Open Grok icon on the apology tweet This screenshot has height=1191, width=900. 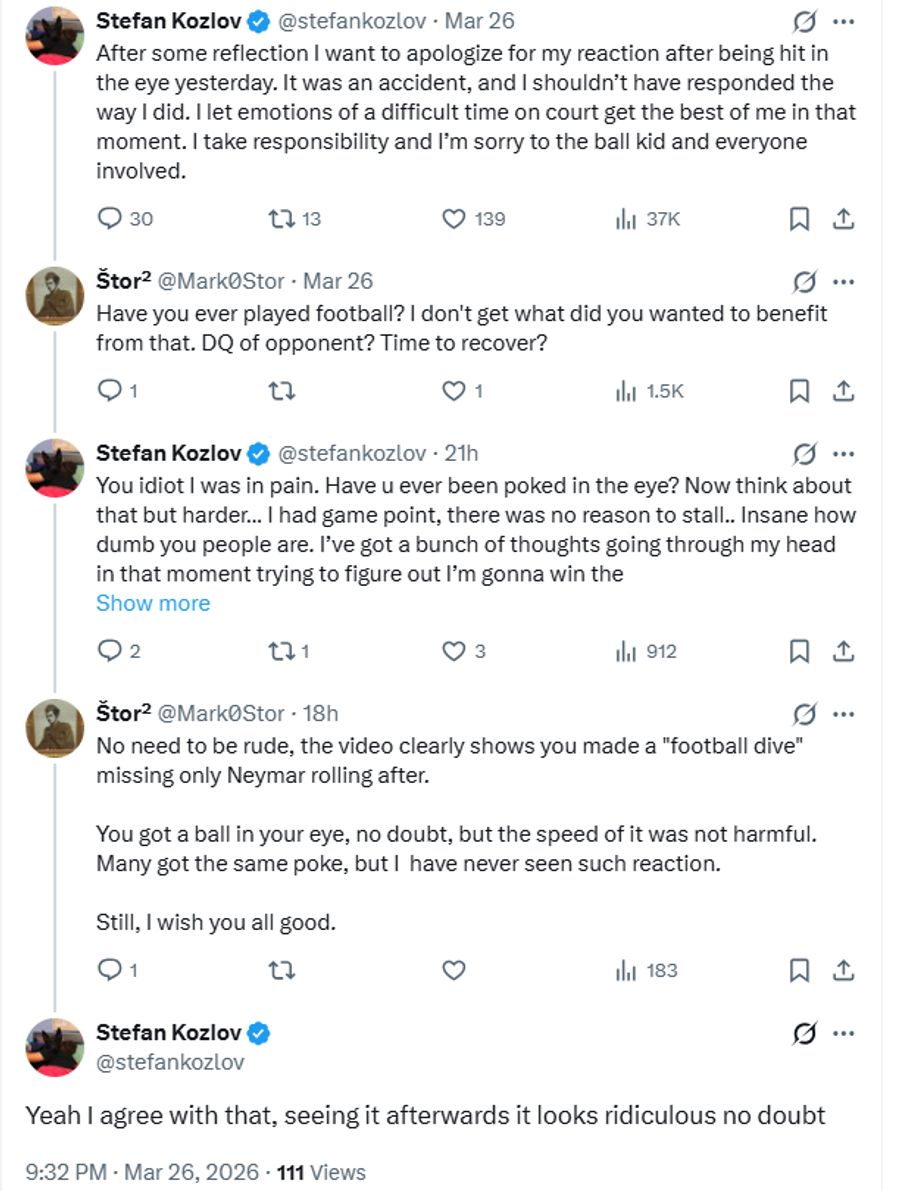click(803, 21)
